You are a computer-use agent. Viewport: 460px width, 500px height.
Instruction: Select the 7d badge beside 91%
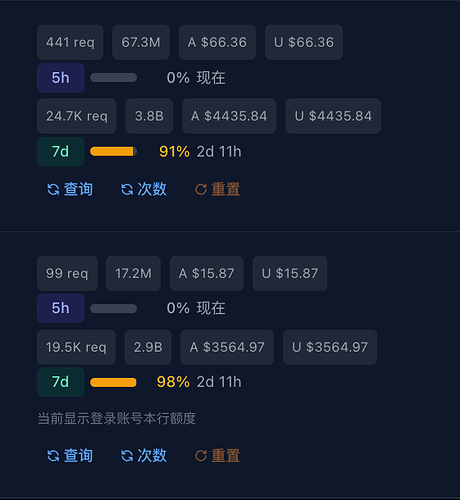click(x=61, y=152)
